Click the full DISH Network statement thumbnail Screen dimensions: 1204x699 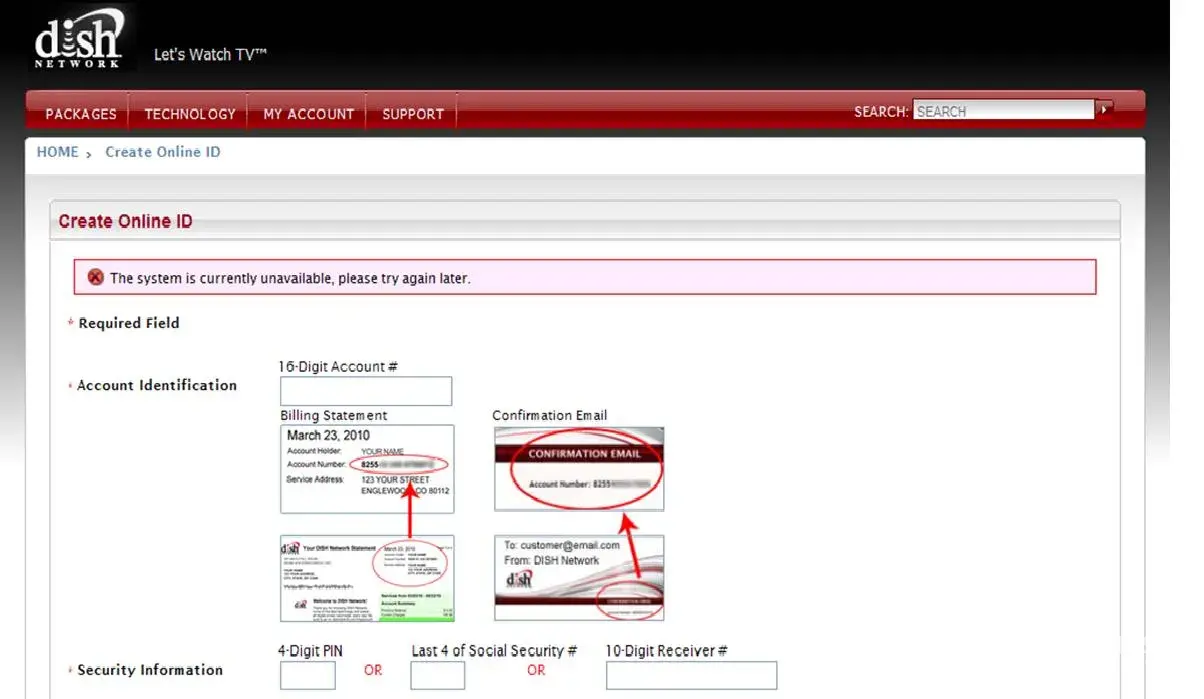click(x=367, y=578)
